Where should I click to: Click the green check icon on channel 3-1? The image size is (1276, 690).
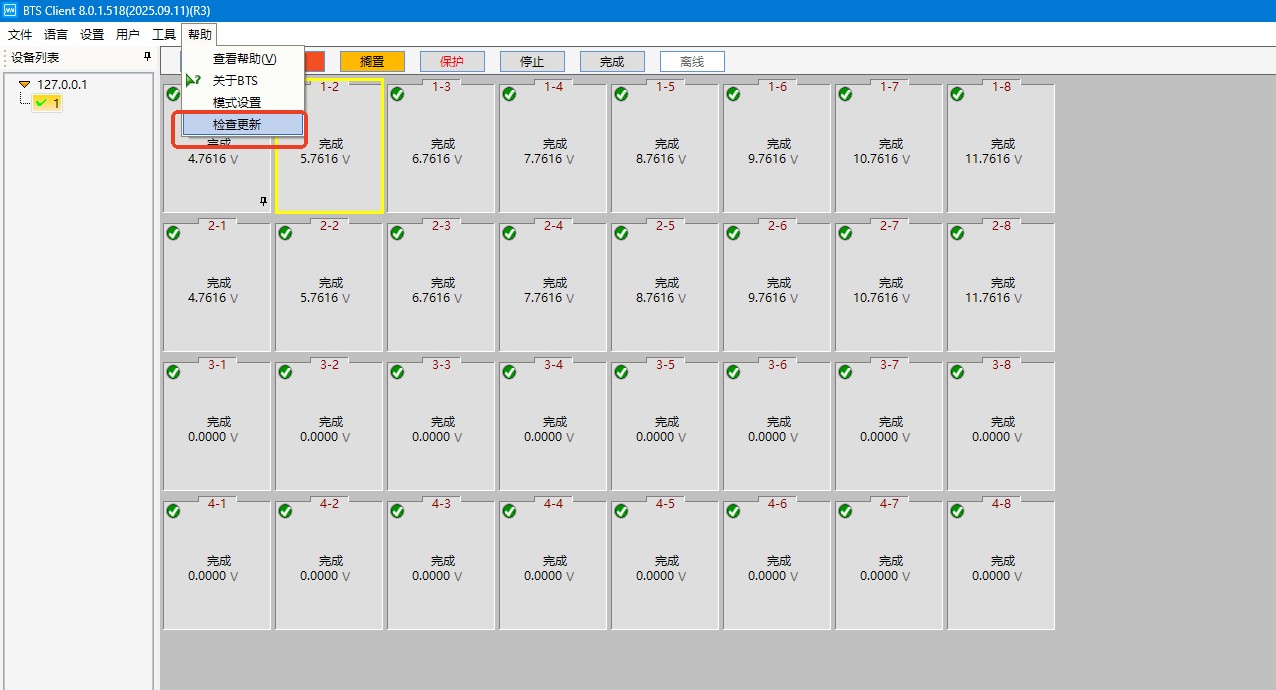click(x=173, y=372)
